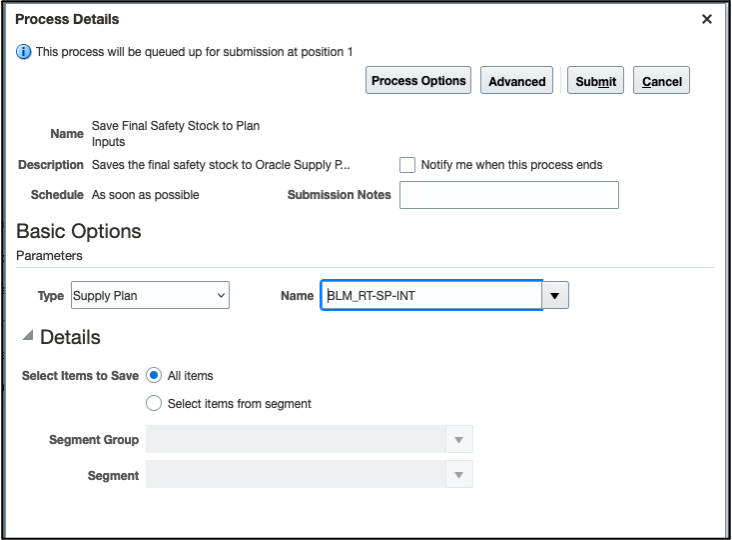
Task: Open Process Options
Action: click(x=419, y=81)
